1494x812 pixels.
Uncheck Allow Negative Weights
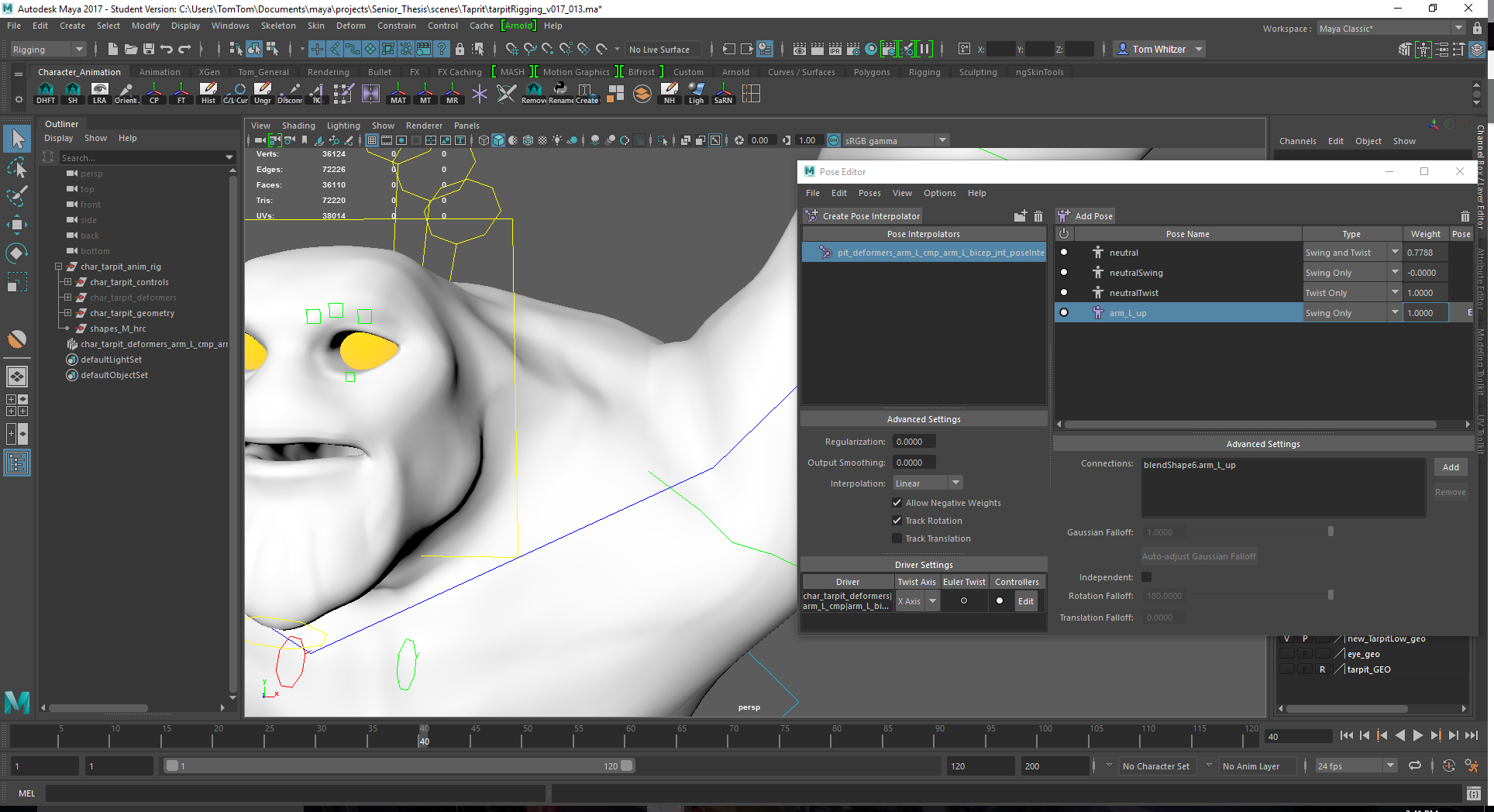(897, 503)
